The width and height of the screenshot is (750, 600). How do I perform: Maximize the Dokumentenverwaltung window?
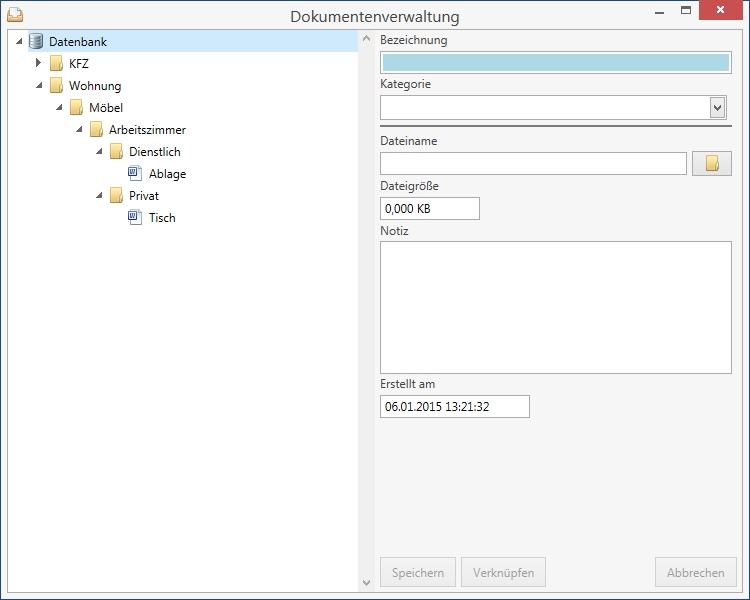coord(686,10)
